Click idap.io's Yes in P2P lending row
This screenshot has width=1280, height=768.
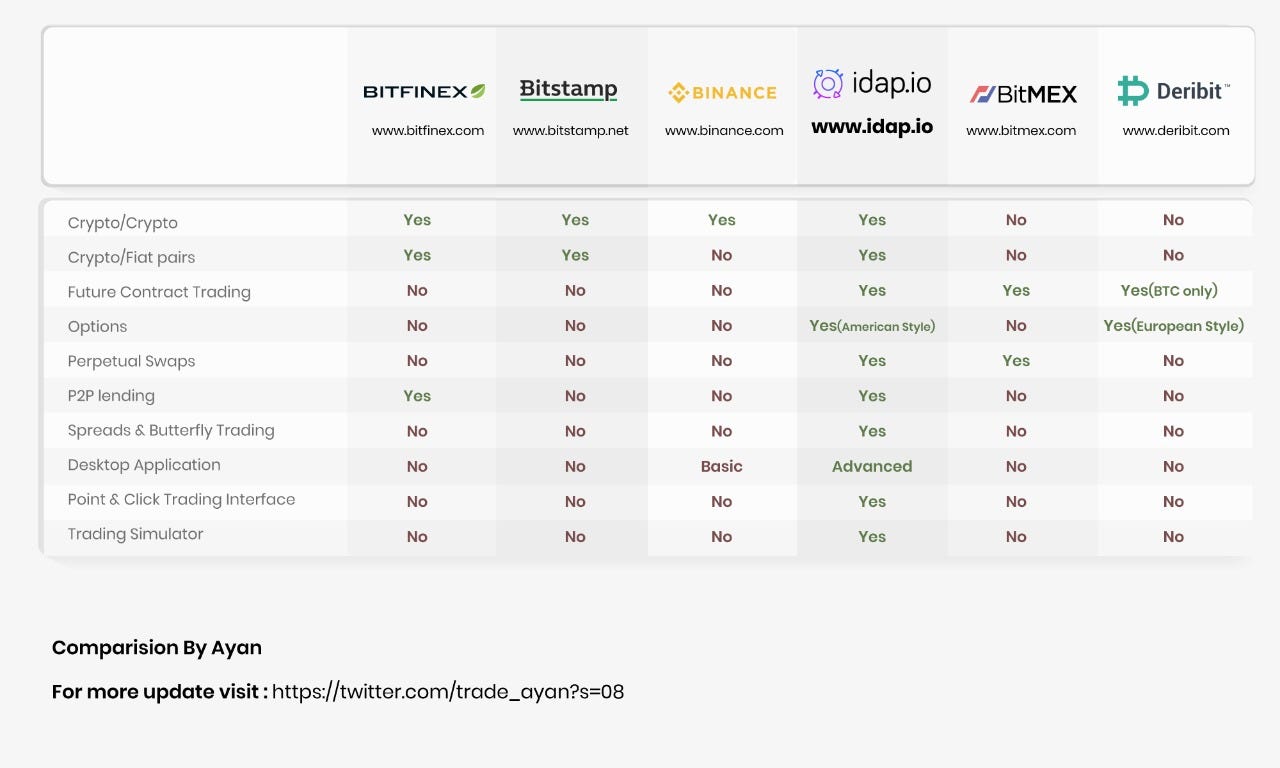point(872,396)
